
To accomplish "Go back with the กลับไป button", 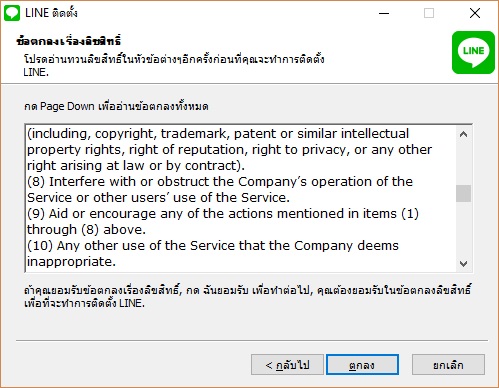I will [287, 365].
